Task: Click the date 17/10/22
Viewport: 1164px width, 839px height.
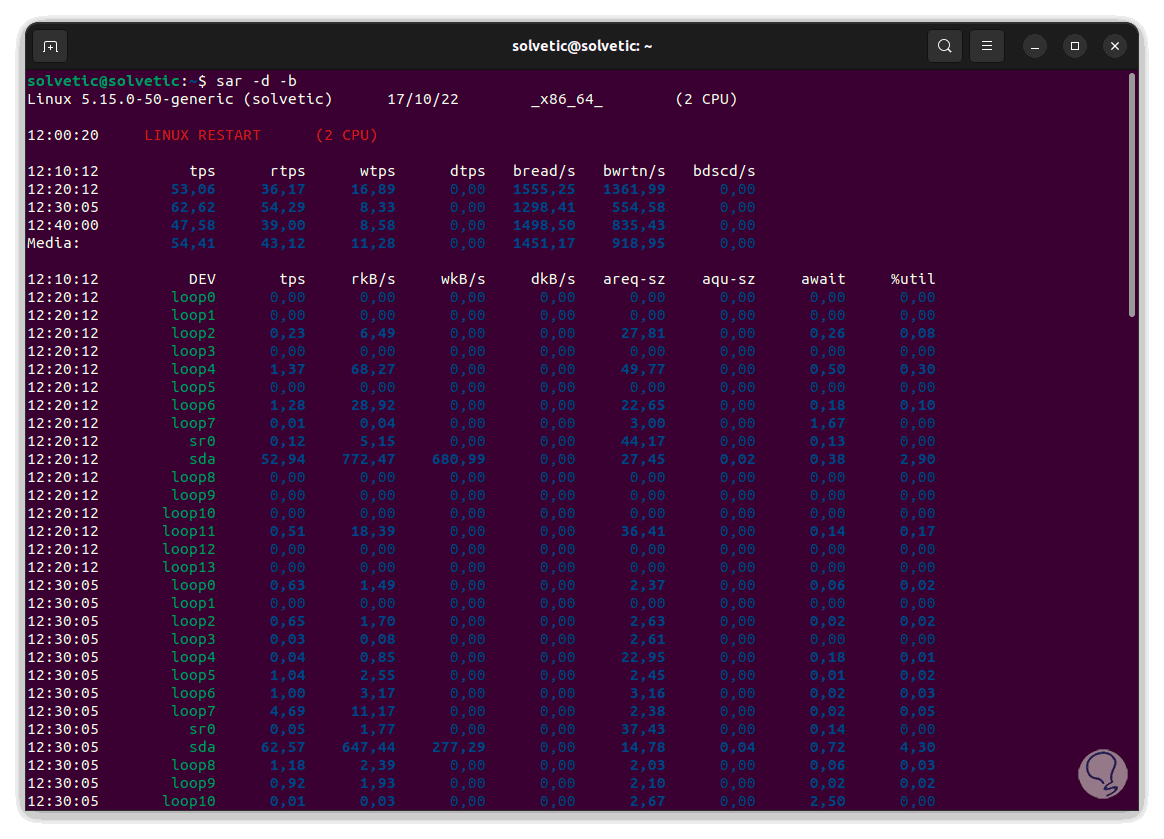Action: tap(422, 99)
